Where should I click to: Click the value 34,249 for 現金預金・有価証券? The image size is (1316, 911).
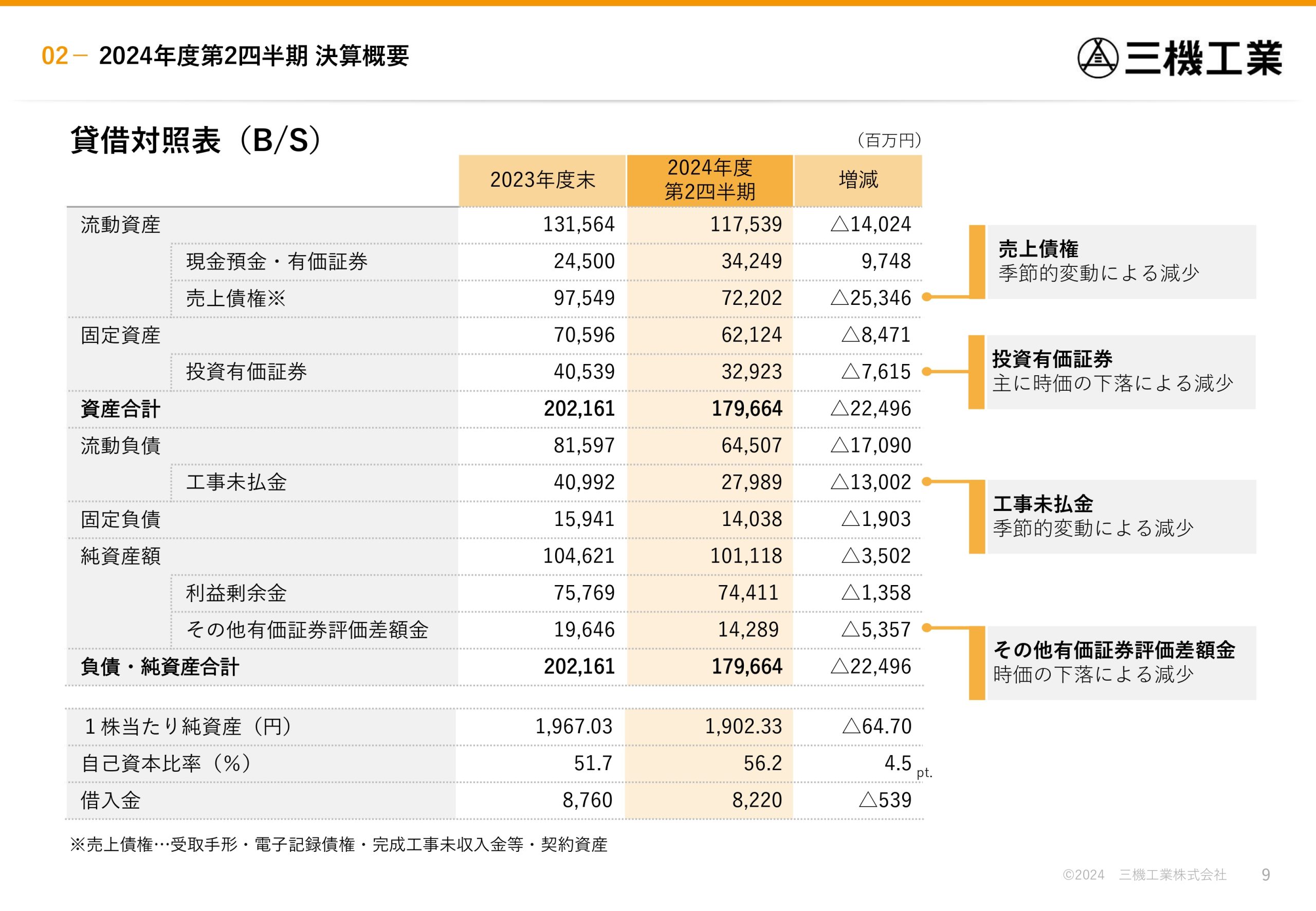pyautogui.click(x=752, y=262)
